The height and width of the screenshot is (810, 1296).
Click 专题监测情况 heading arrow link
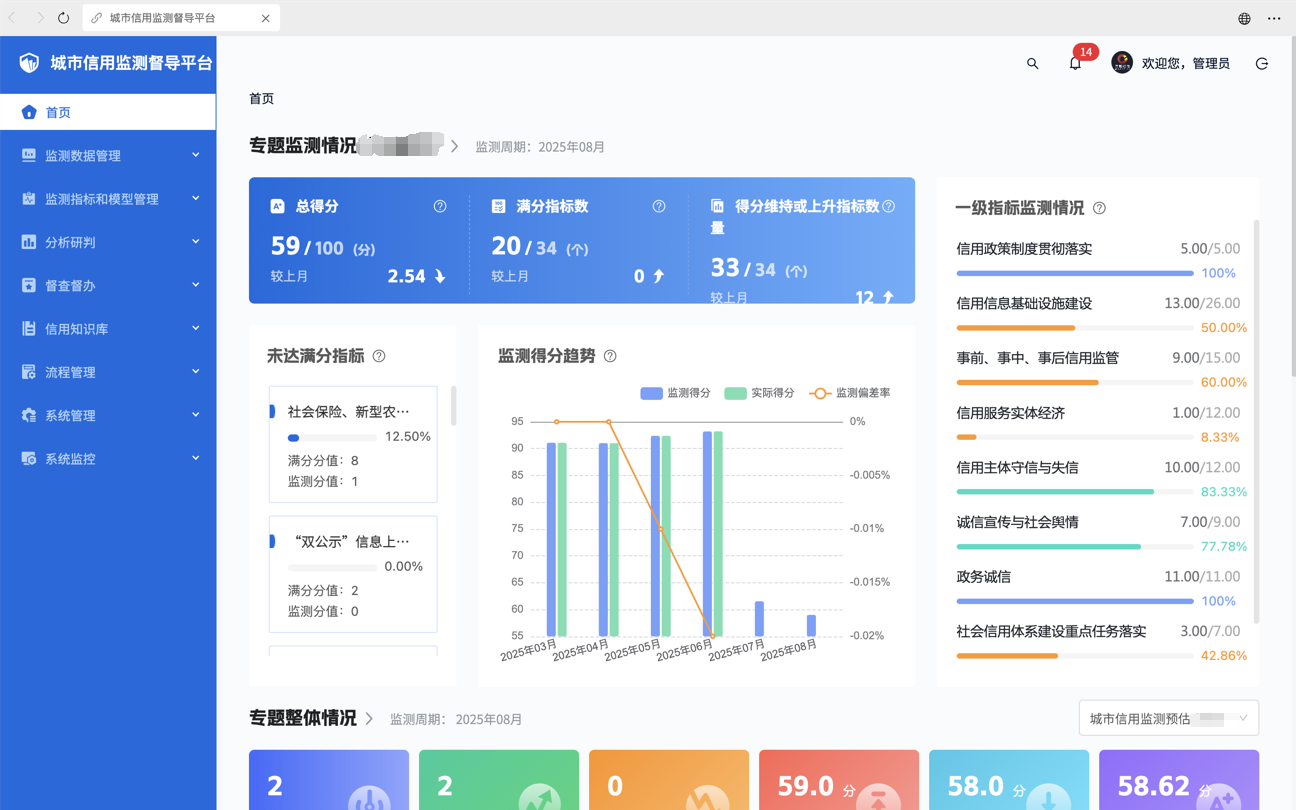(x=455, y=146)
